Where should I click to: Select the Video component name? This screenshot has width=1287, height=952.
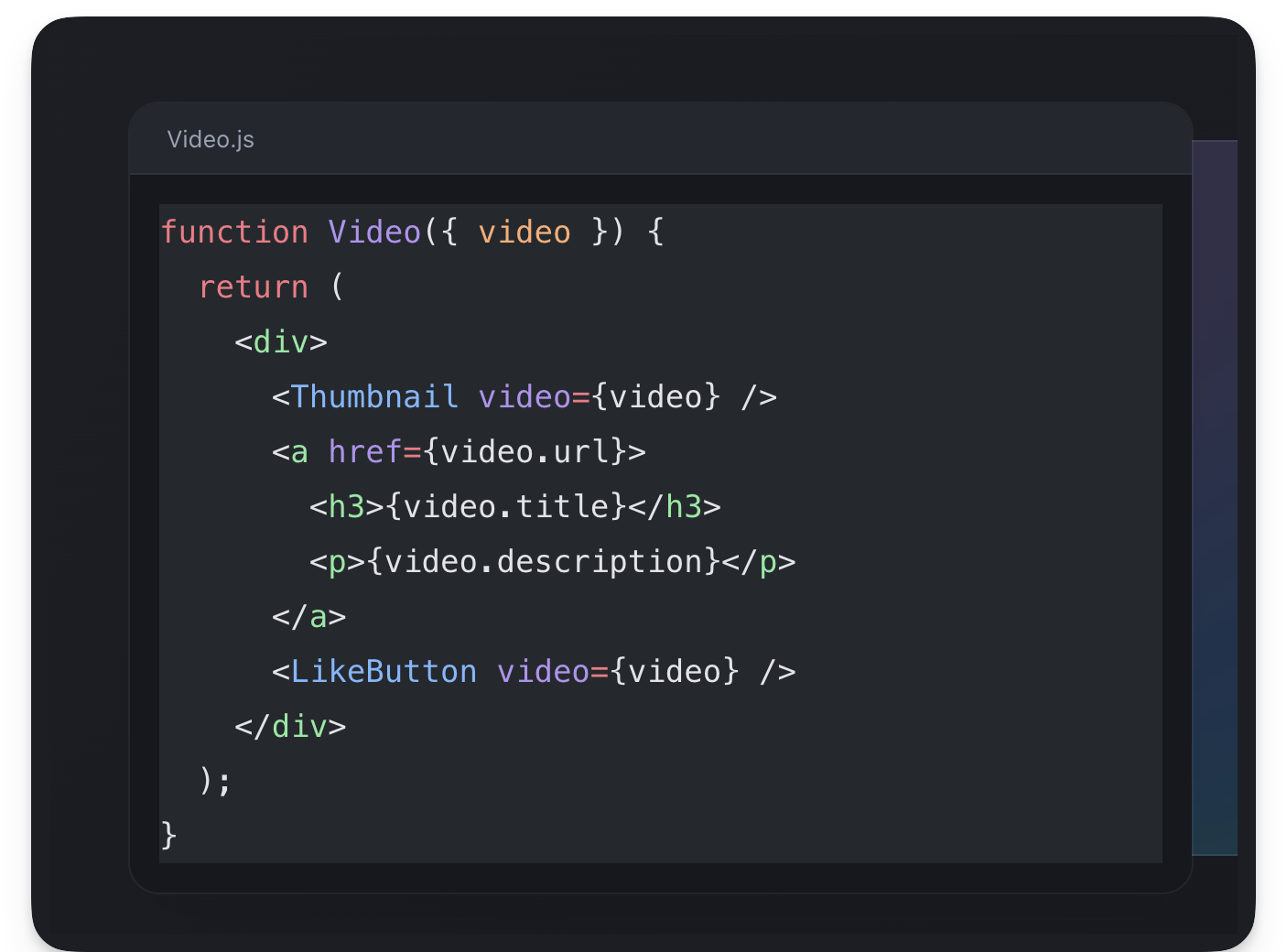[374, 232]
